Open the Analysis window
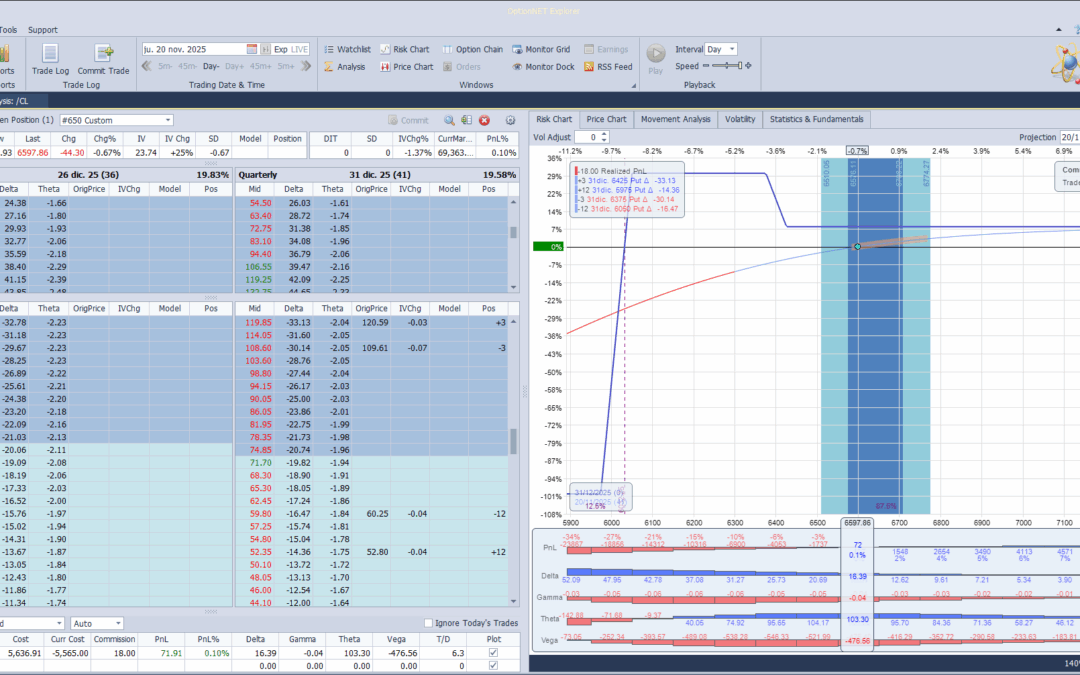Viewport: 1080px width, 675px height. [x=344, y=67]
